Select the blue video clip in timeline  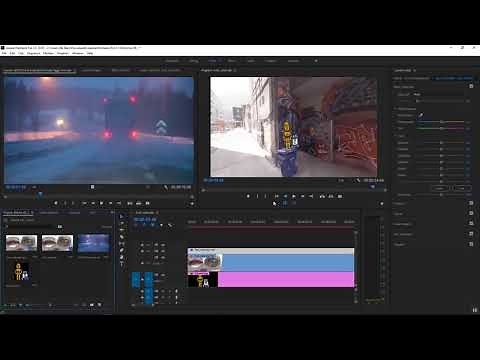pos(271,262)
